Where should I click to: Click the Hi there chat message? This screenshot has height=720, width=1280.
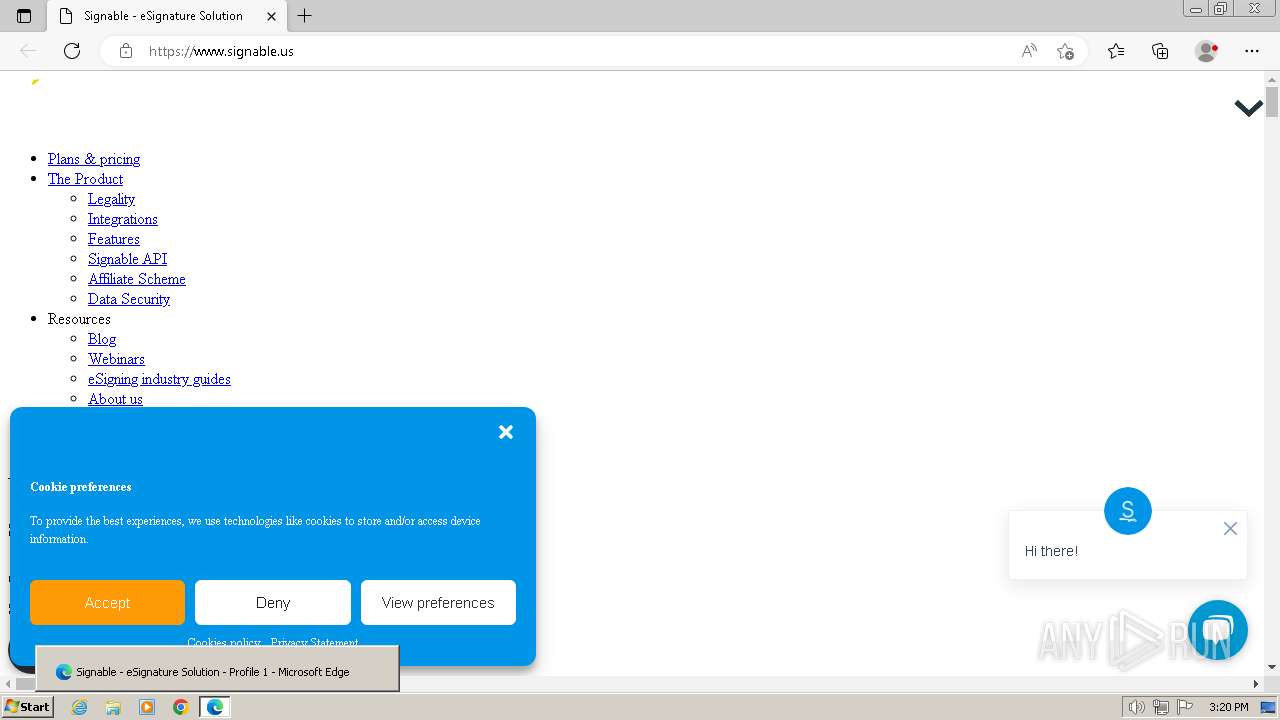point(1051,551)
